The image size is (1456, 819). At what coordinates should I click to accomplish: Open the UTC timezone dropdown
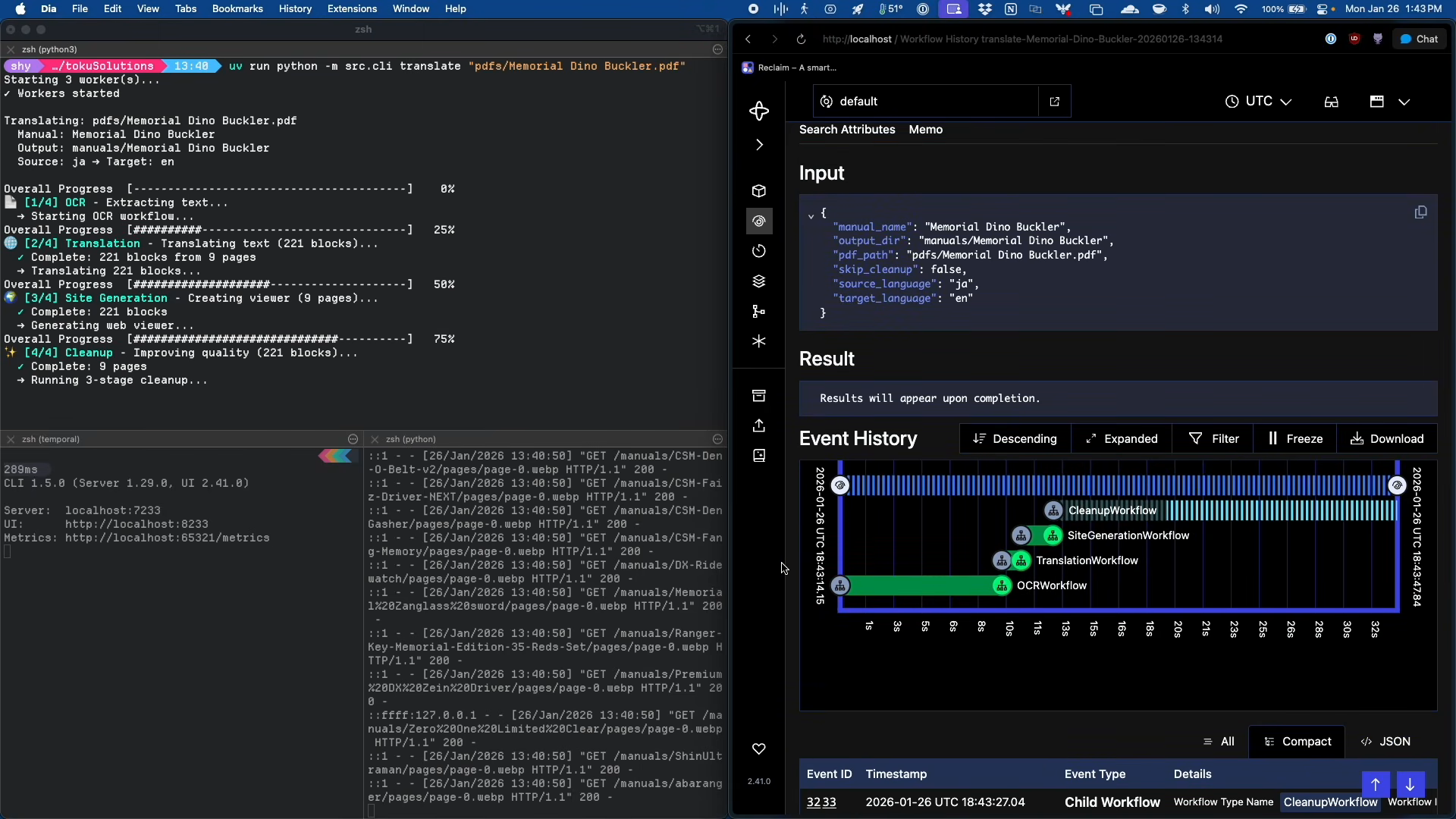point(1258,102)
